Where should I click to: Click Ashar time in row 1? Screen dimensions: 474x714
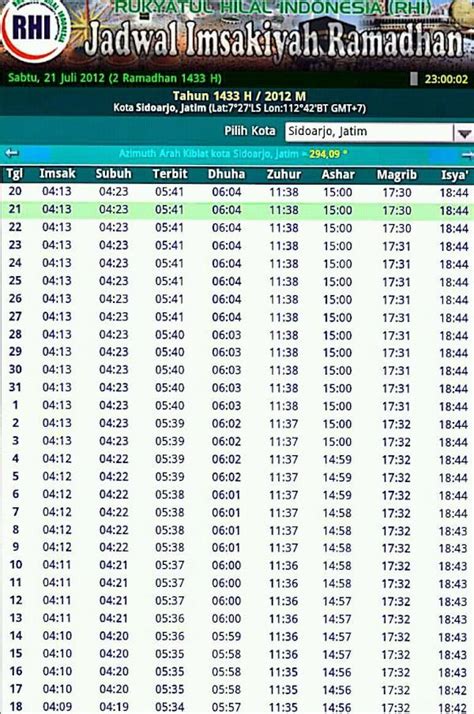pos(338,406)
